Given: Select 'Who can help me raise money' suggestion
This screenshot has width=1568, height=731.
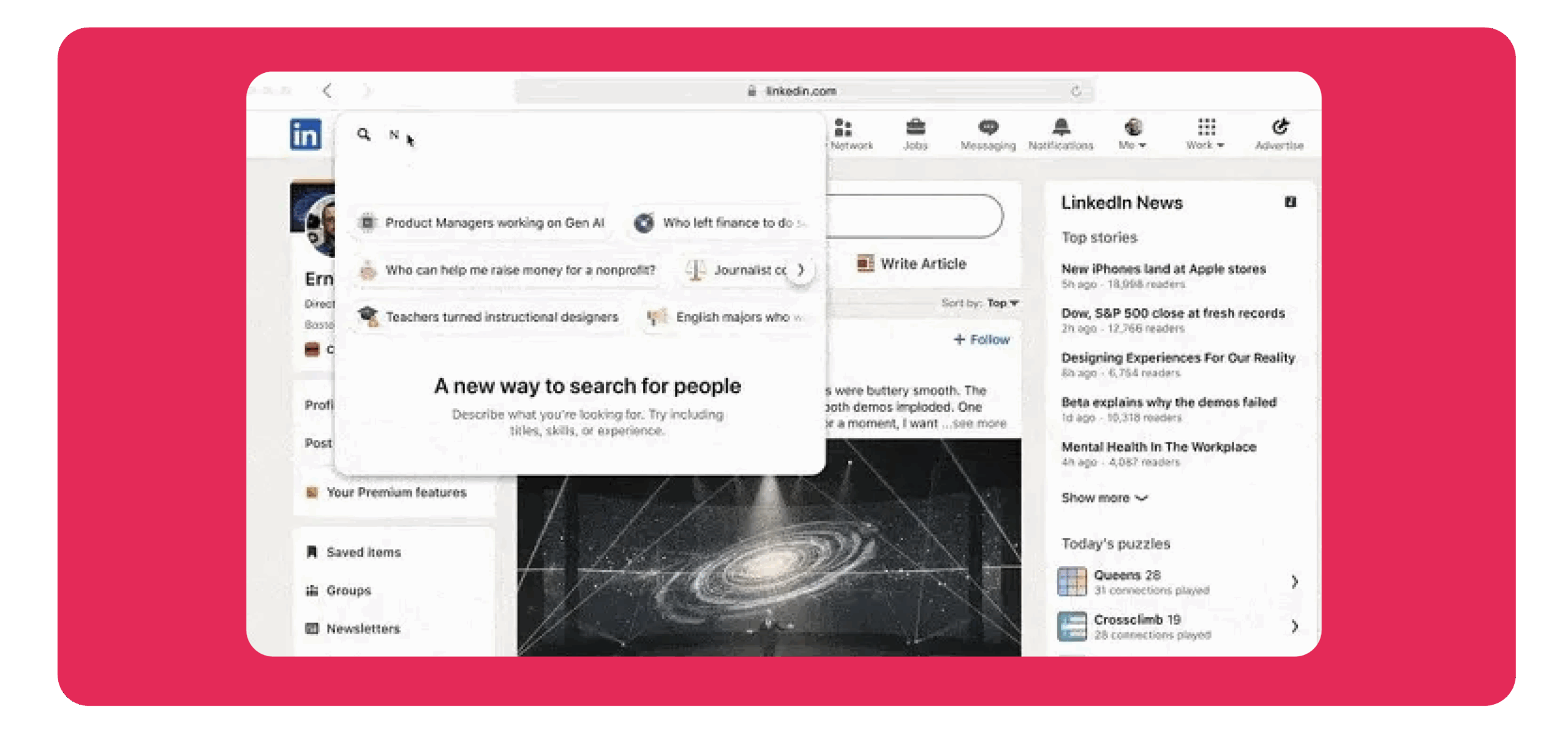Looking at the screenshot, I should pyautogui.click(x=507, y=270).
